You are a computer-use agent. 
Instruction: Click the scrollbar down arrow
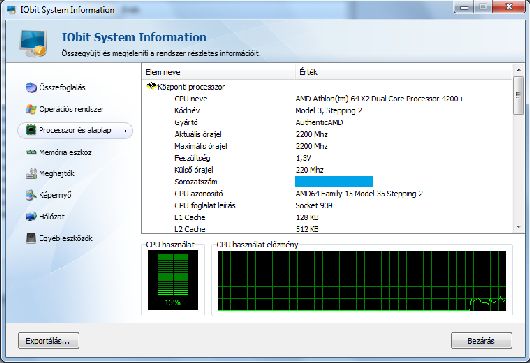(519, 227)
